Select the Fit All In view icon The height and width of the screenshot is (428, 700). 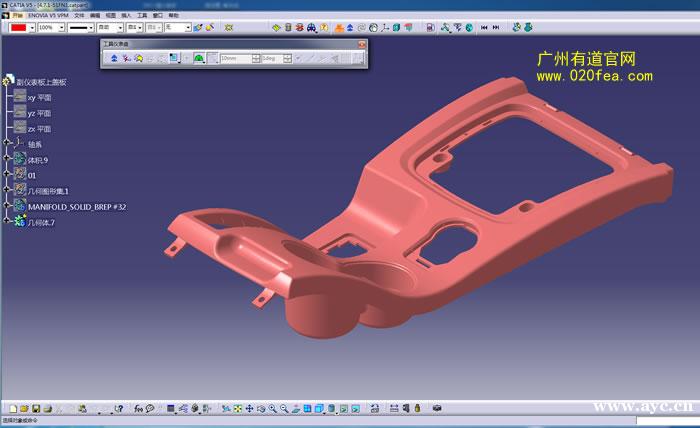pyautogui.click(x=238, y=408)
